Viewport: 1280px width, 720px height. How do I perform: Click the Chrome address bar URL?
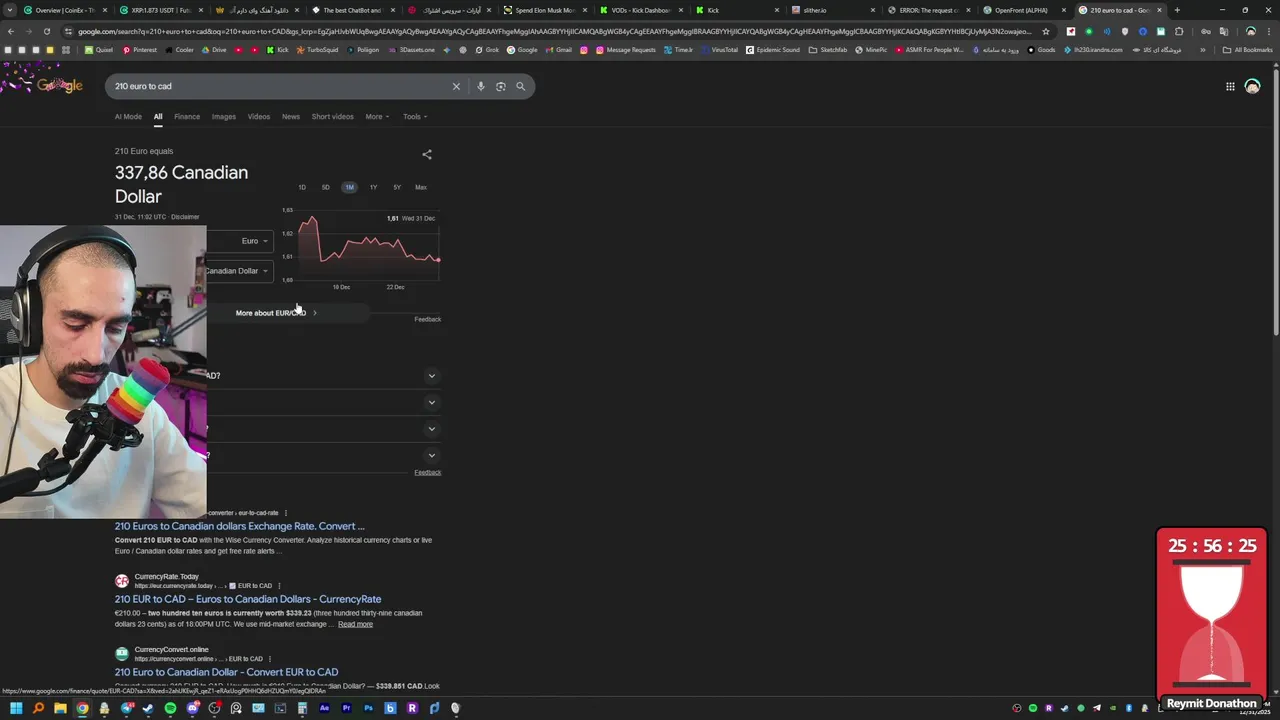click(x=555, y=31)
